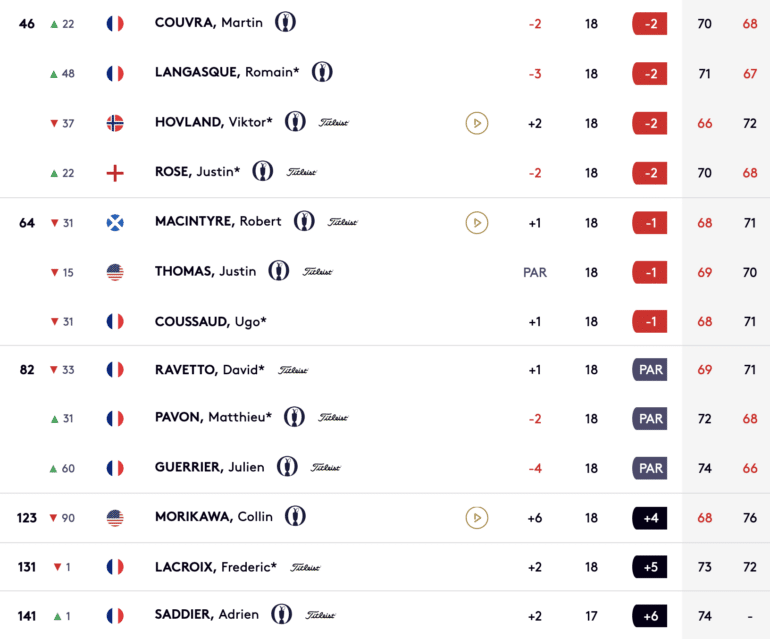This screenshot has width=770, height=639.
Task: Play video highlights for Hovland, Viktor
Action: tap(476, 123)
